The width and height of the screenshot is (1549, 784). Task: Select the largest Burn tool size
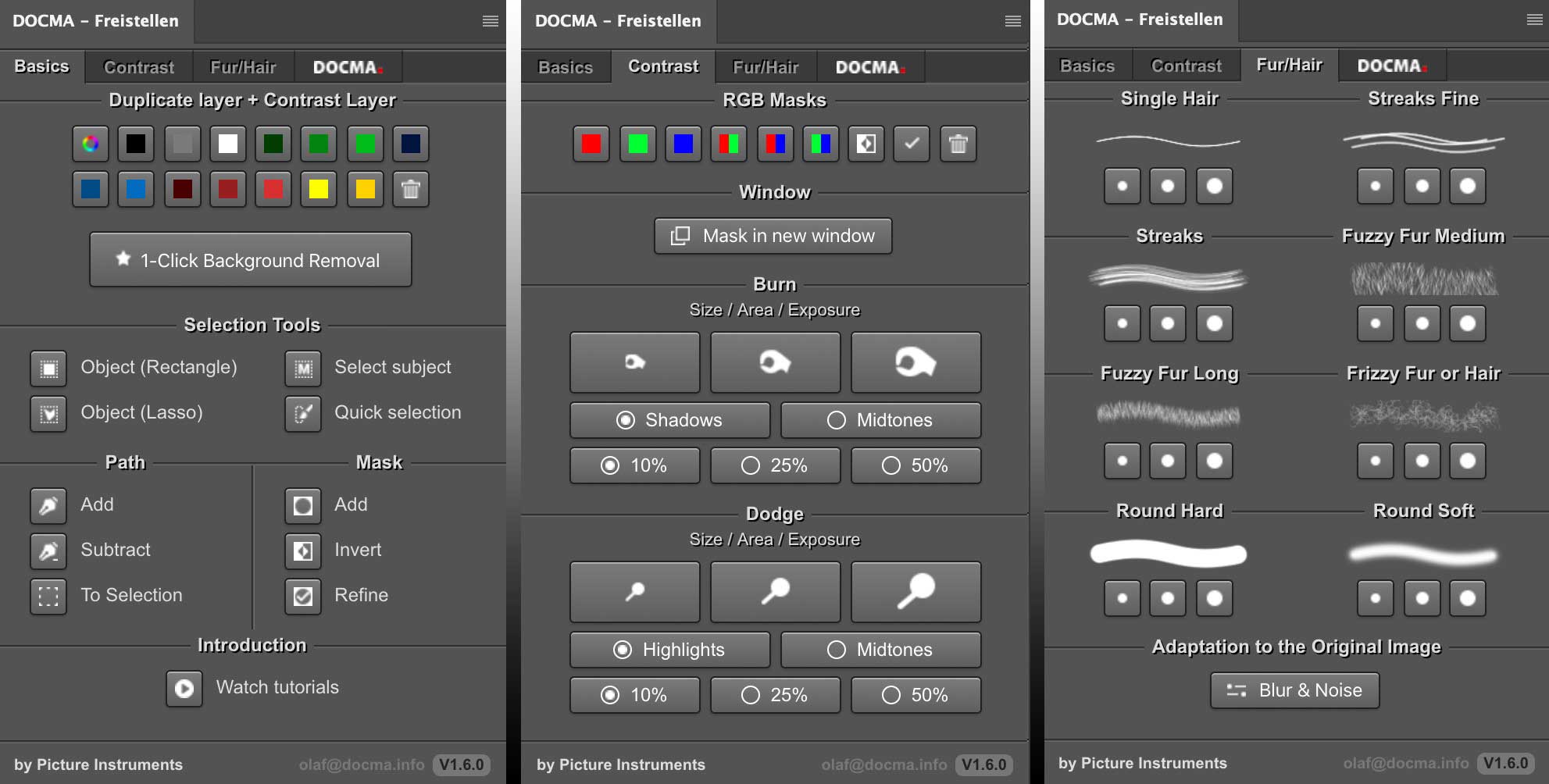click(916, 362)
